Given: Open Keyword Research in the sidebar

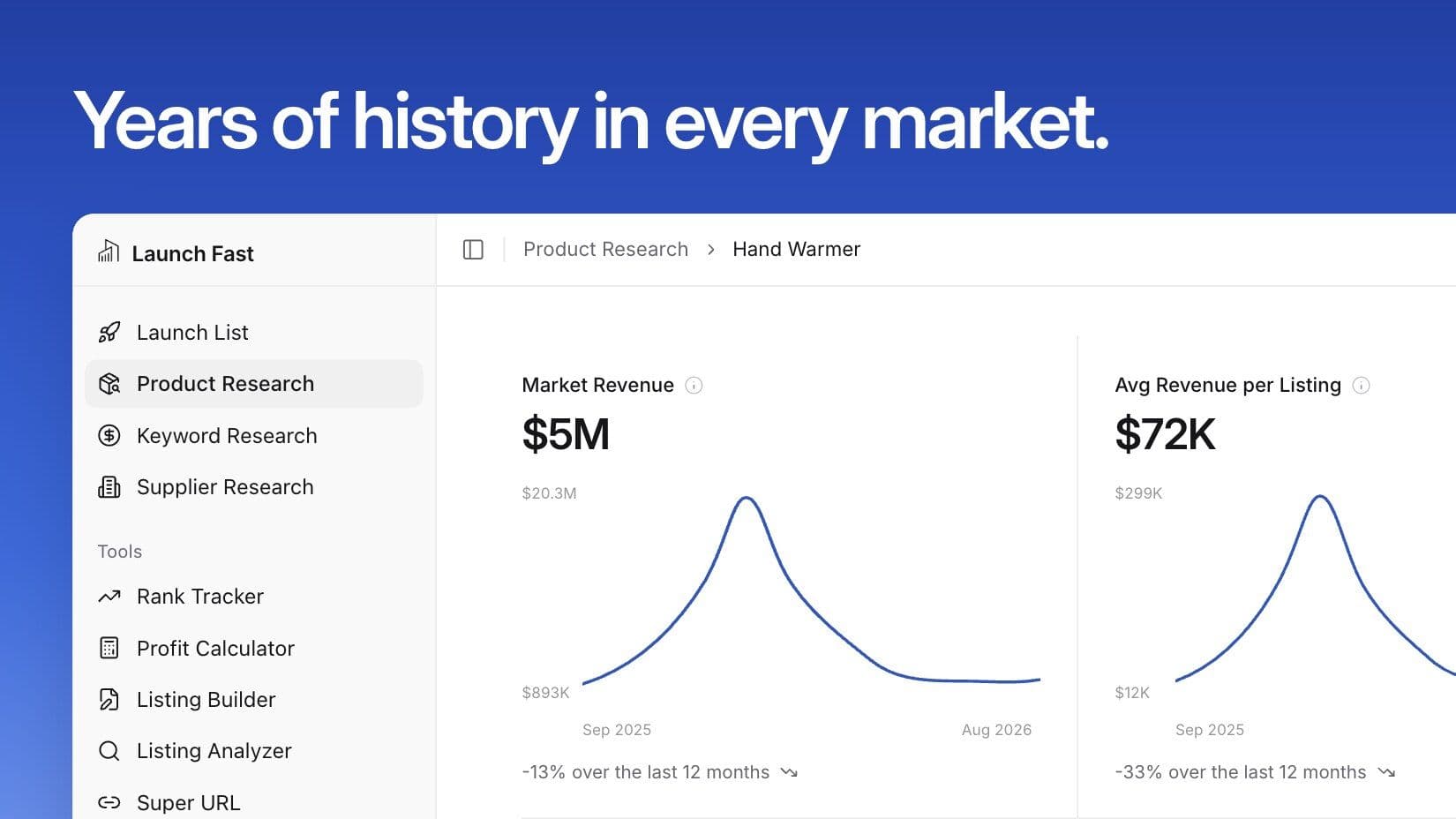Looking at the screenshot, I should click(x=254, y=435).
